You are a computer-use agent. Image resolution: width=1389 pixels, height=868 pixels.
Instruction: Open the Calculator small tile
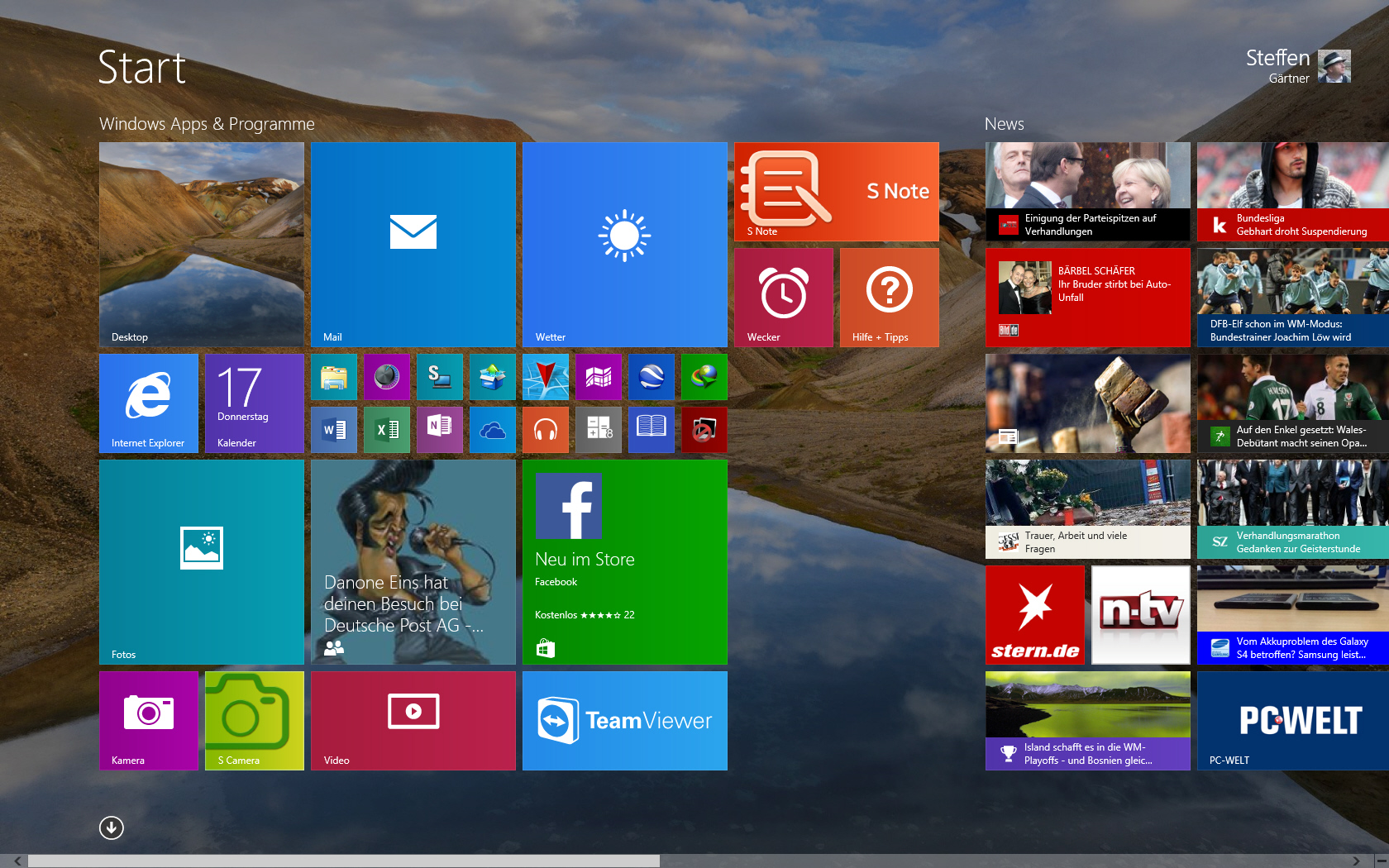[x=599, y=430]
